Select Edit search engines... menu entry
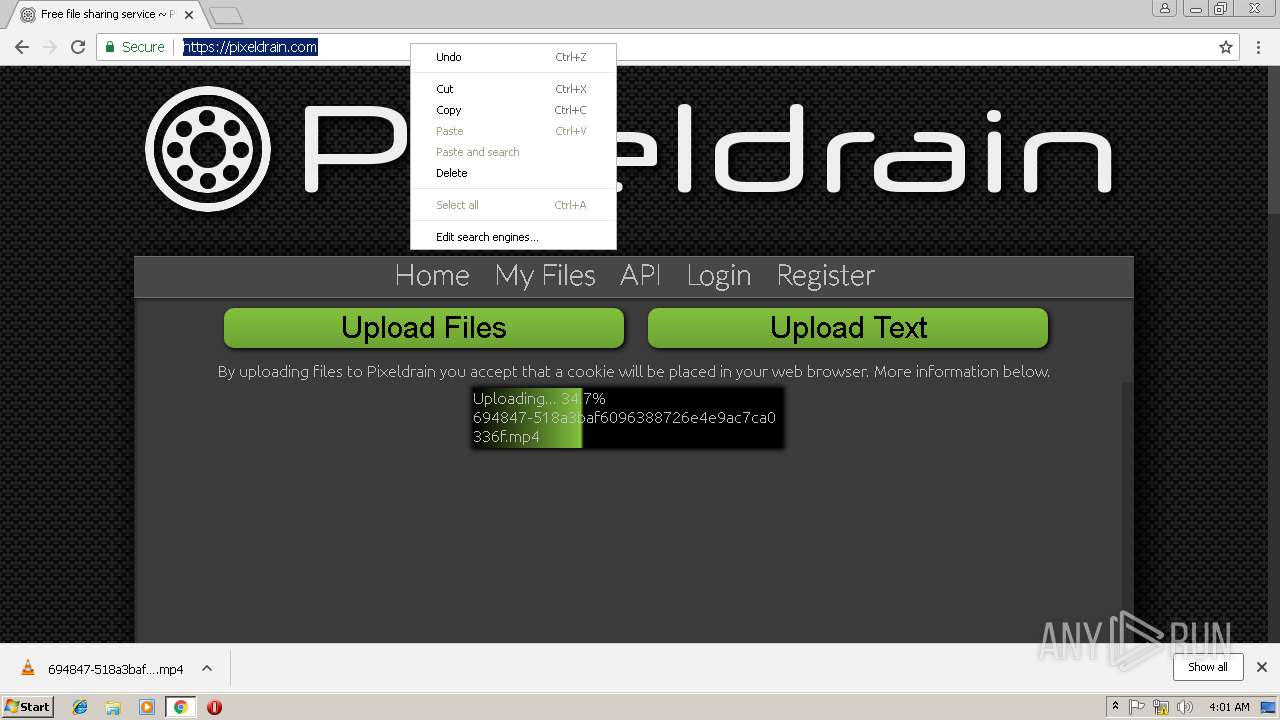The width and height of the screenshot is (1280, 720). (x=513, y=237)
